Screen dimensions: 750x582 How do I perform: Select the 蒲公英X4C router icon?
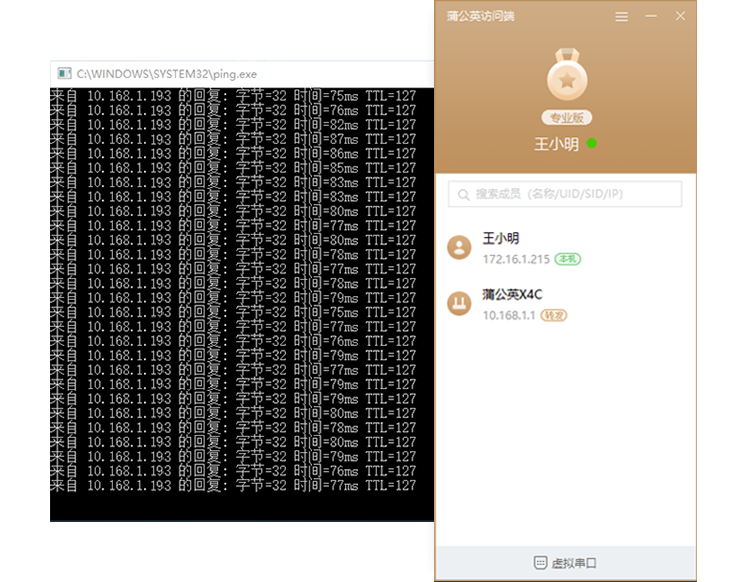[x=459, y=304]
